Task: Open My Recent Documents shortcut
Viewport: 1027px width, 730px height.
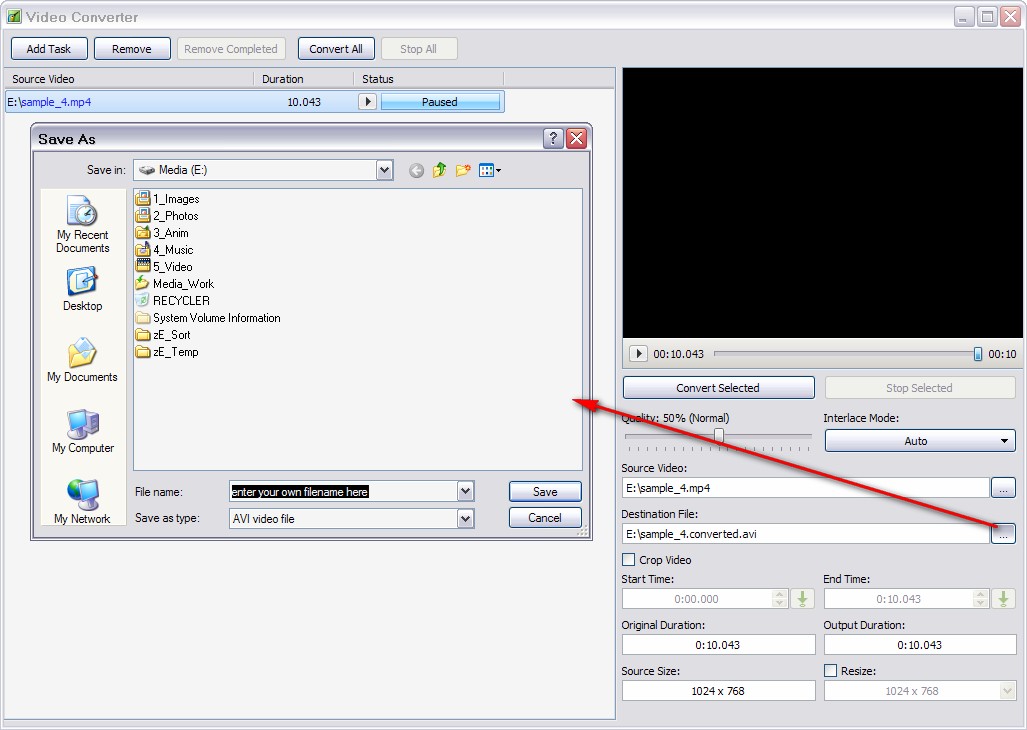Action: coord(82,224)
